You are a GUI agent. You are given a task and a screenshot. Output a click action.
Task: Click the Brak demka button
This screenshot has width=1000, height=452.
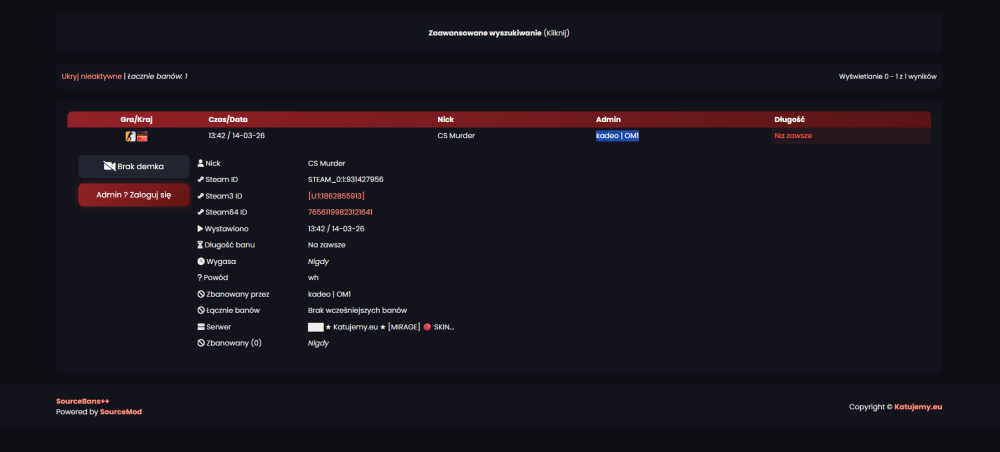[x=134, y=166]
